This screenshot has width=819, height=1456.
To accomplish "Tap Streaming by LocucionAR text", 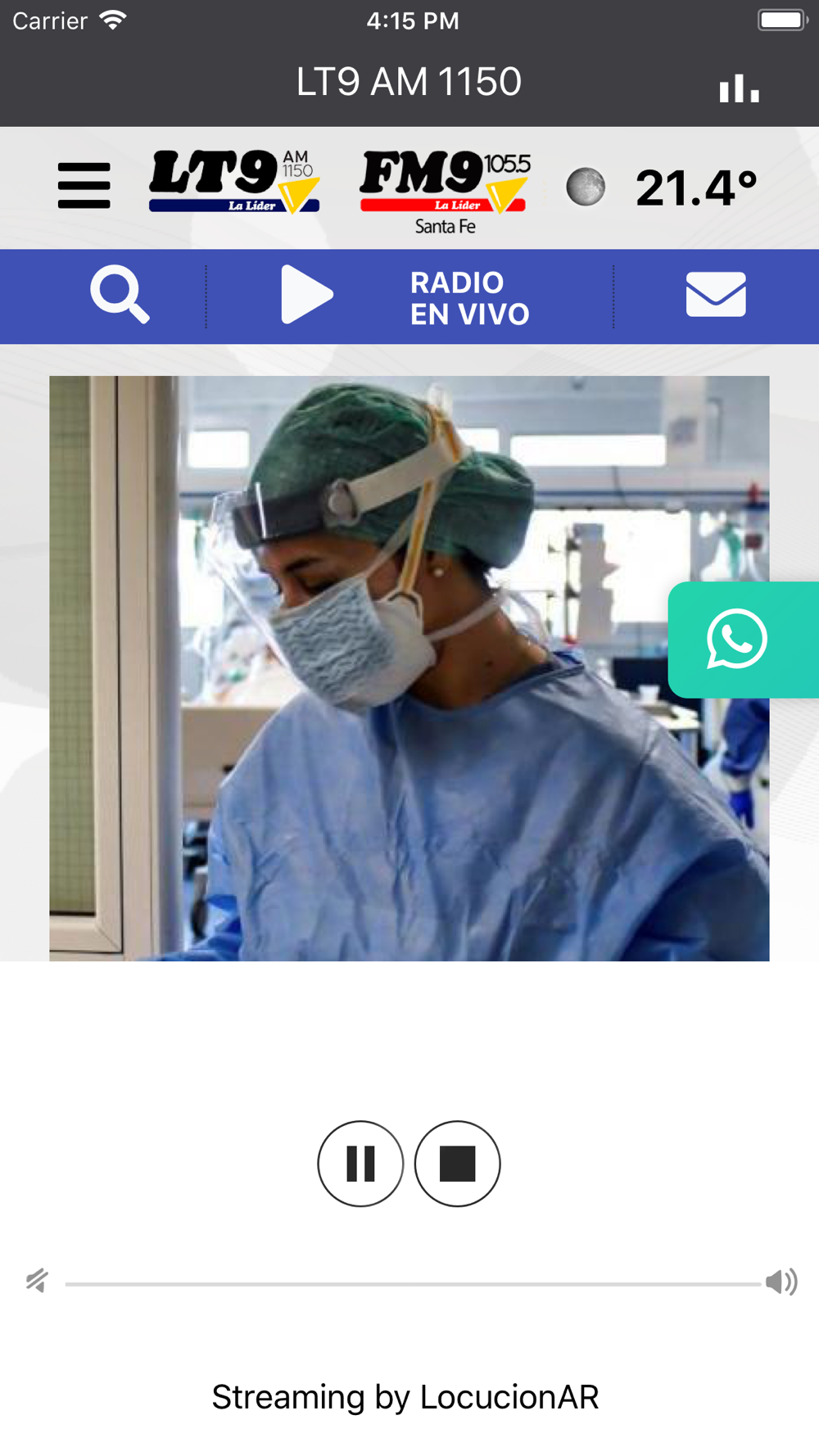I will click(405, 1397).
